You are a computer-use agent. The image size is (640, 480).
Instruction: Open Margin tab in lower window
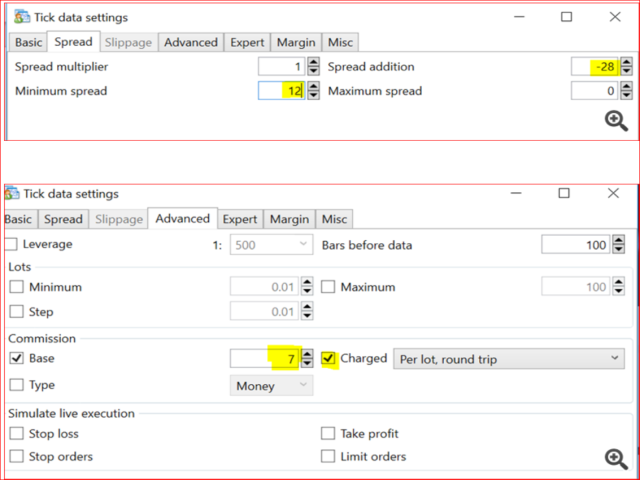tap(289, 219)
